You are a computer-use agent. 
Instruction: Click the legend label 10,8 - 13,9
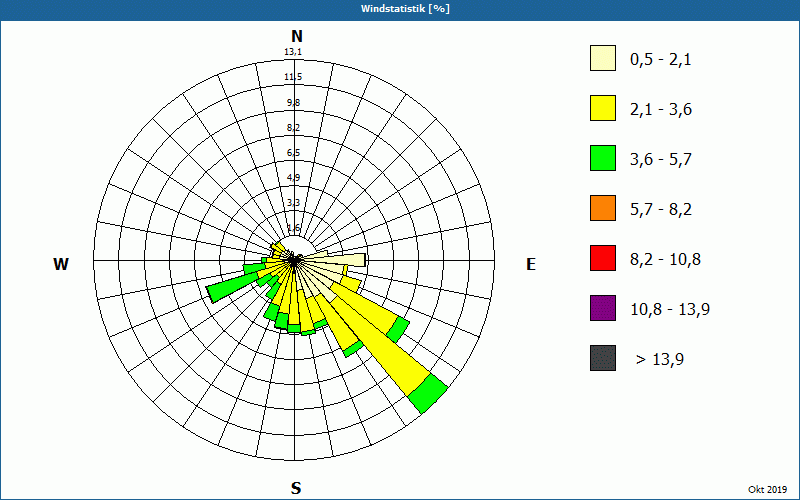click(670, 310)
